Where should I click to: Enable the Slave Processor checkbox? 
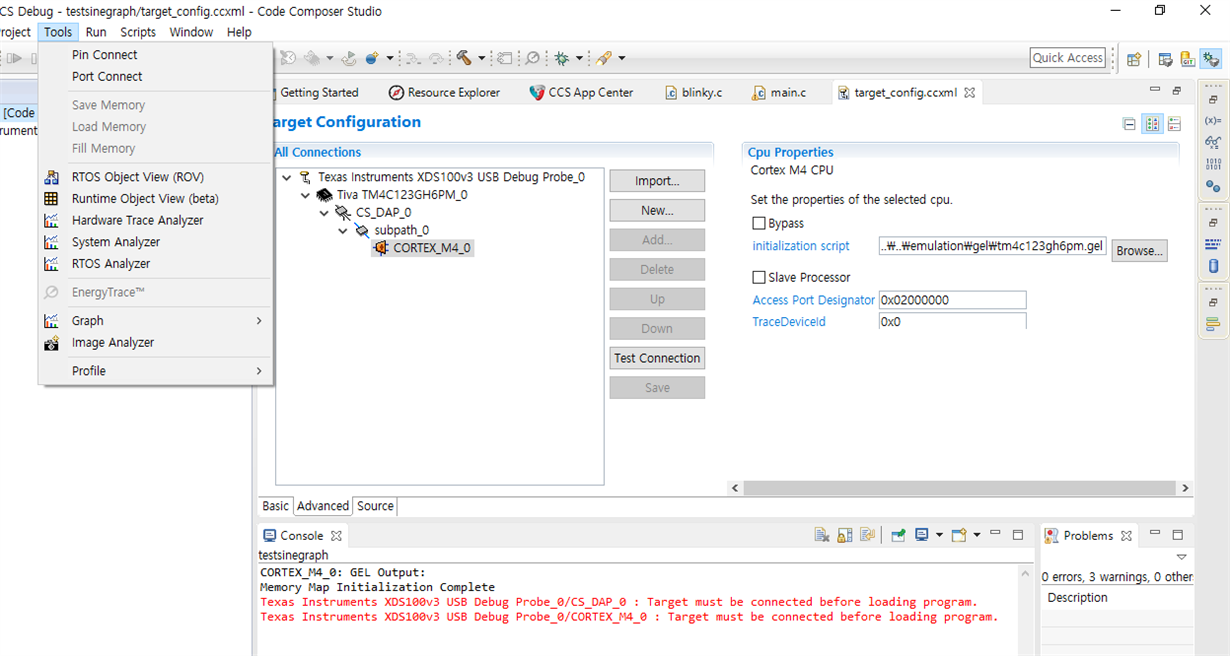tap(759, 278)
